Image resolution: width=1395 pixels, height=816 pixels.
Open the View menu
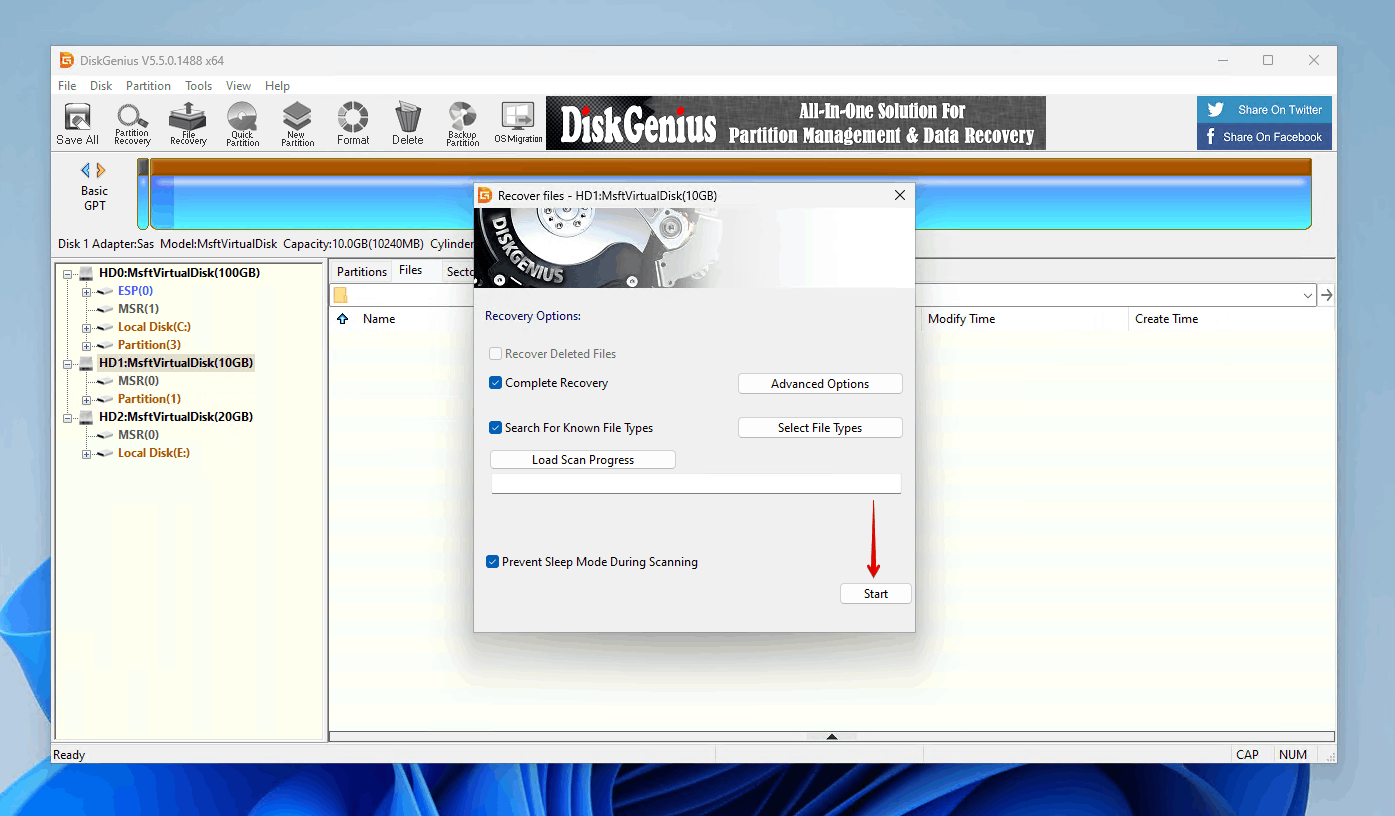(238, 86)
